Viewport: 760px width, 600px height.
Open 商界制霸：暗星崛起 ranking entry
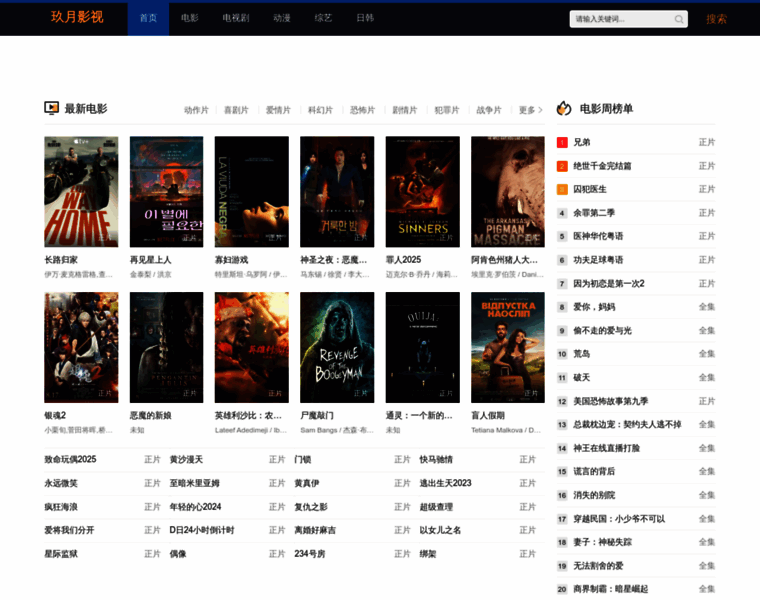click(611, 589)
